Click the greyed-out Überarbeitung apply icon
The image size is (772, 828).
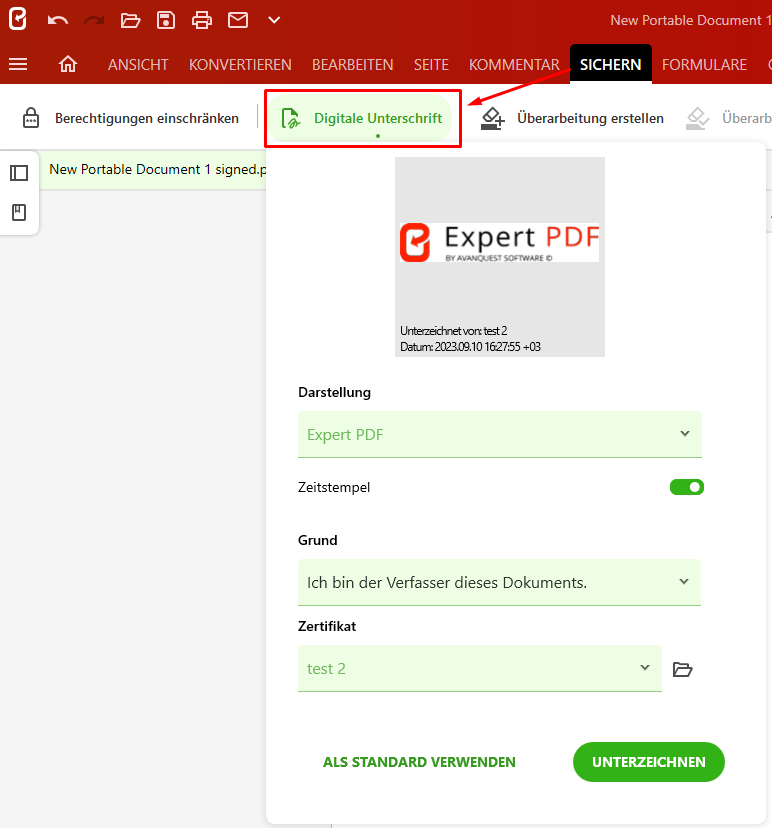coord(698,118)
